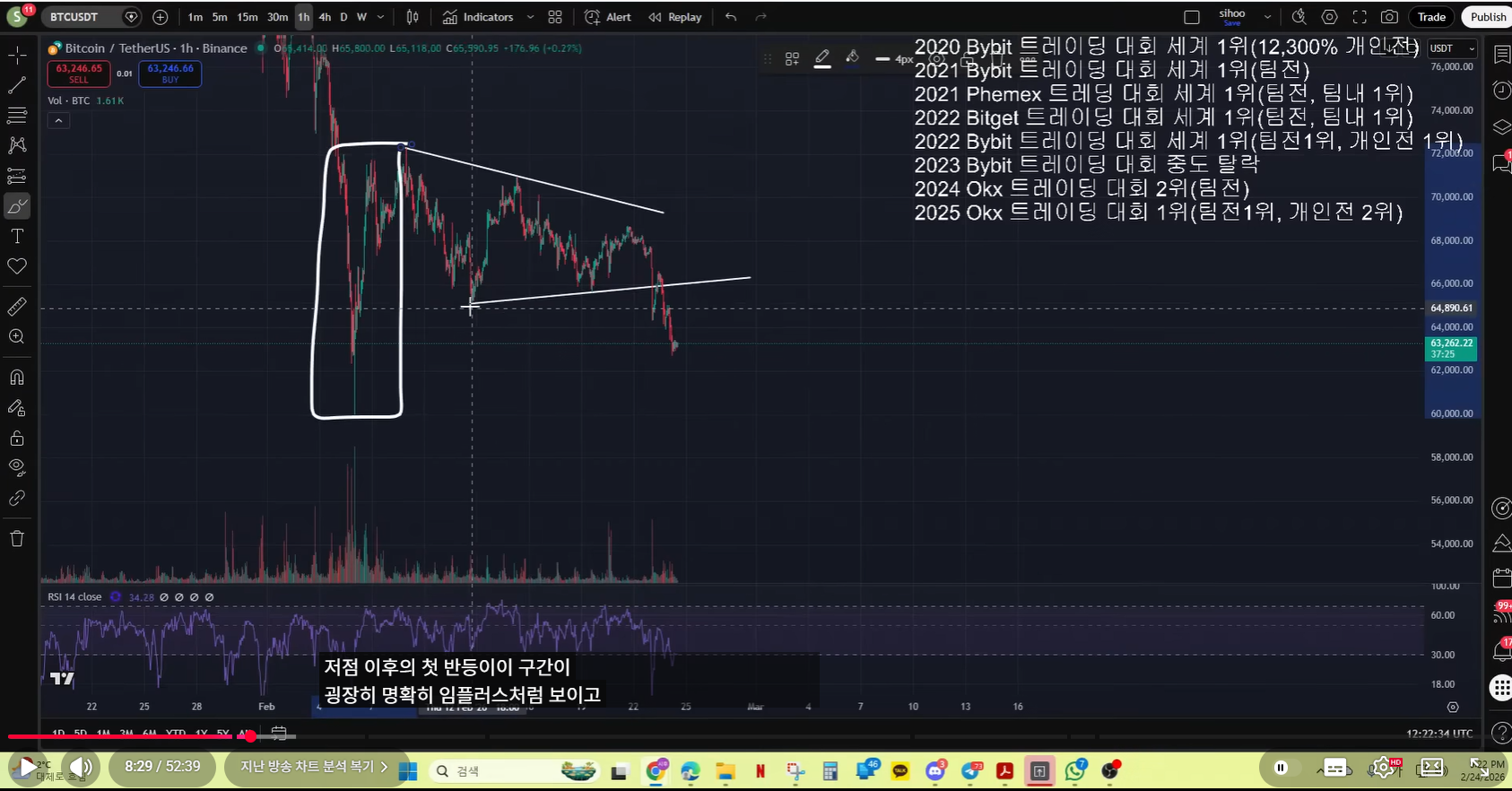This screenshot has width=1512, height=791.
Task: Open the Windows Start menu
Action: [x=408, y=770]
